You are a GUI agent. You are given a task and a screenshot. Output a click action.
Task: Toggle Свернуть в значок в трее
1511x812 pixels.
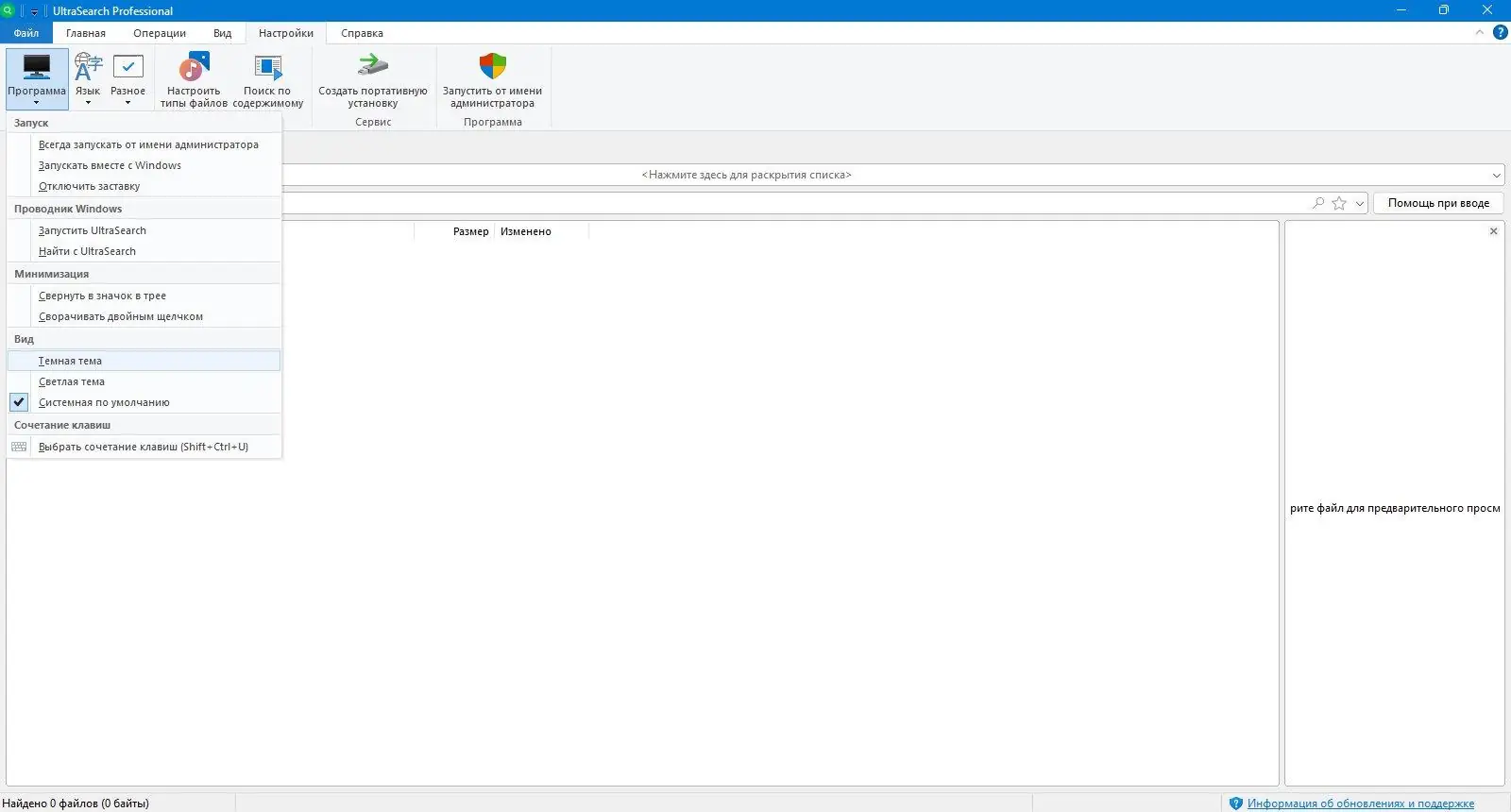(144, 296)
